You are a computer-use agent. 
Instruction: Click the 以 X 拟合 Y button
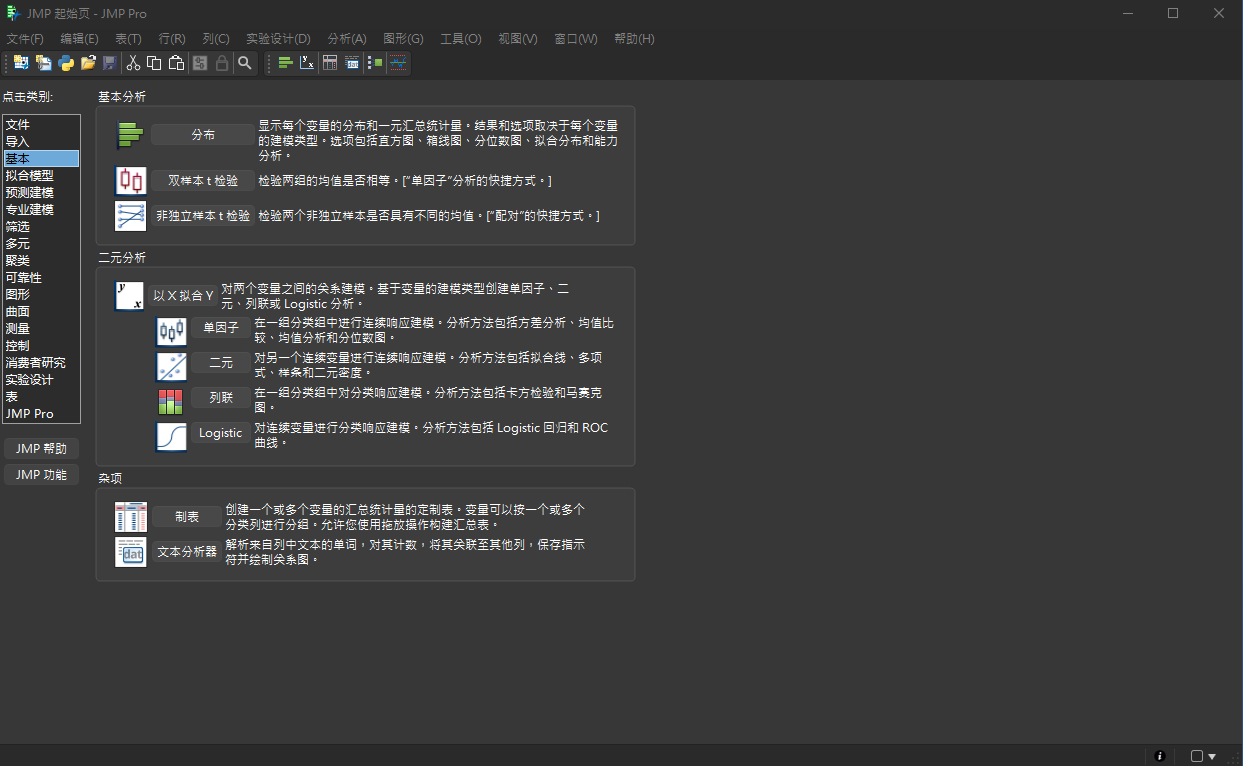[184, 296]
